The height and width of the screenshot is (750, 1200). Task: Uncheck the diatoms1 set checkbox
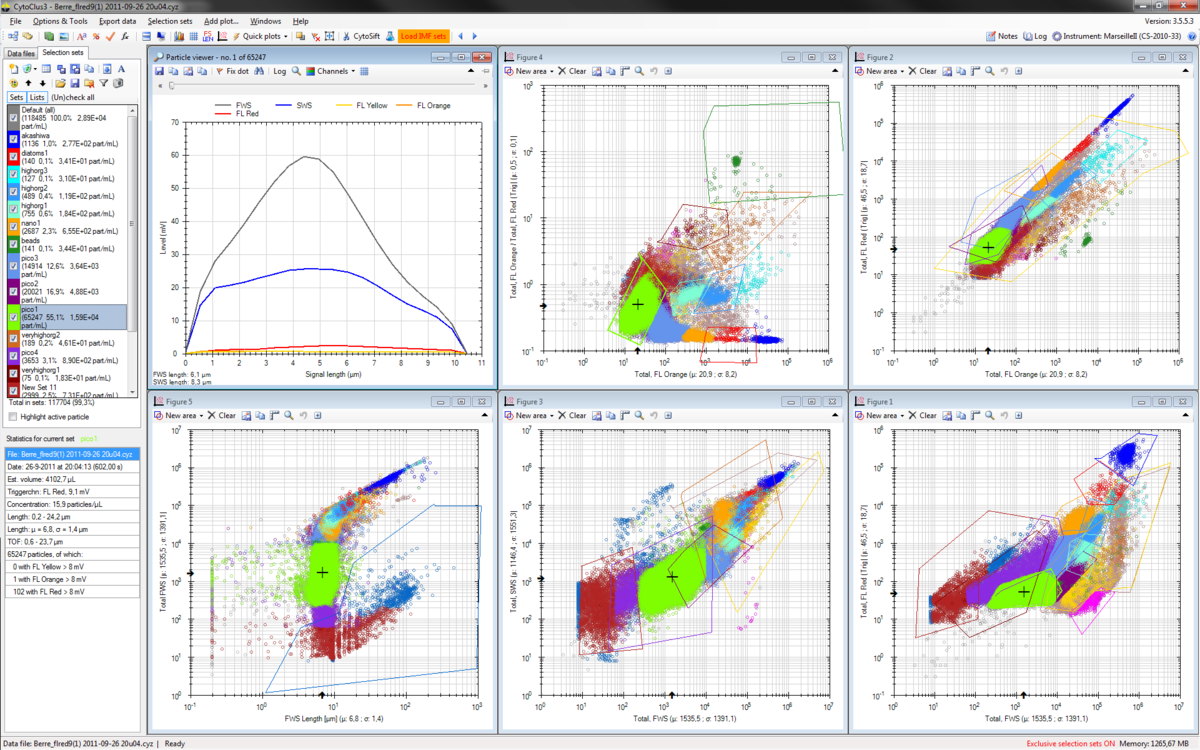coord(13,156)
